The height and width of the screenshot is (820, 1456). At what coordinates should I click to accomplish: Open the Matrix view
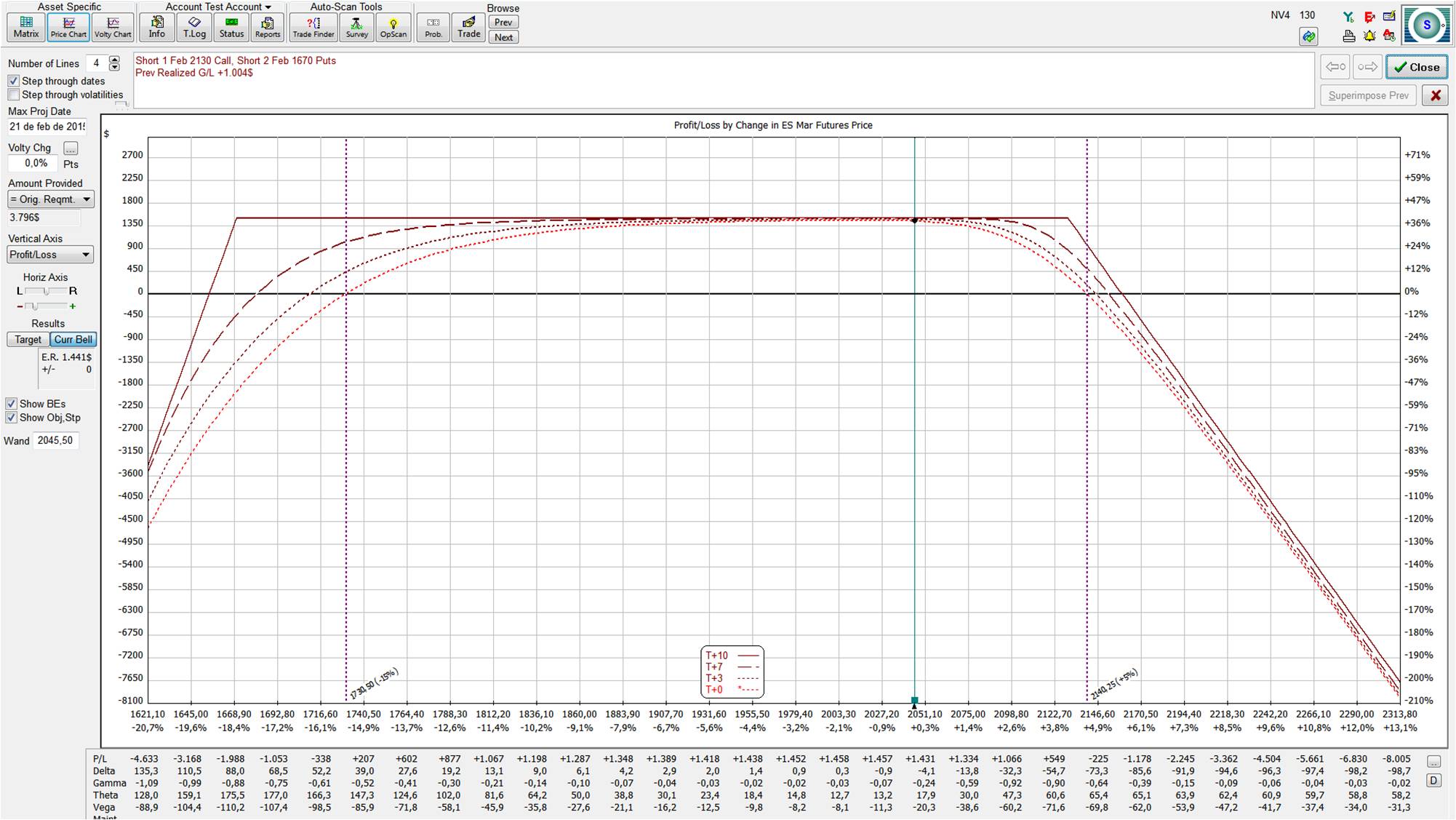click(x=25, y=27)
